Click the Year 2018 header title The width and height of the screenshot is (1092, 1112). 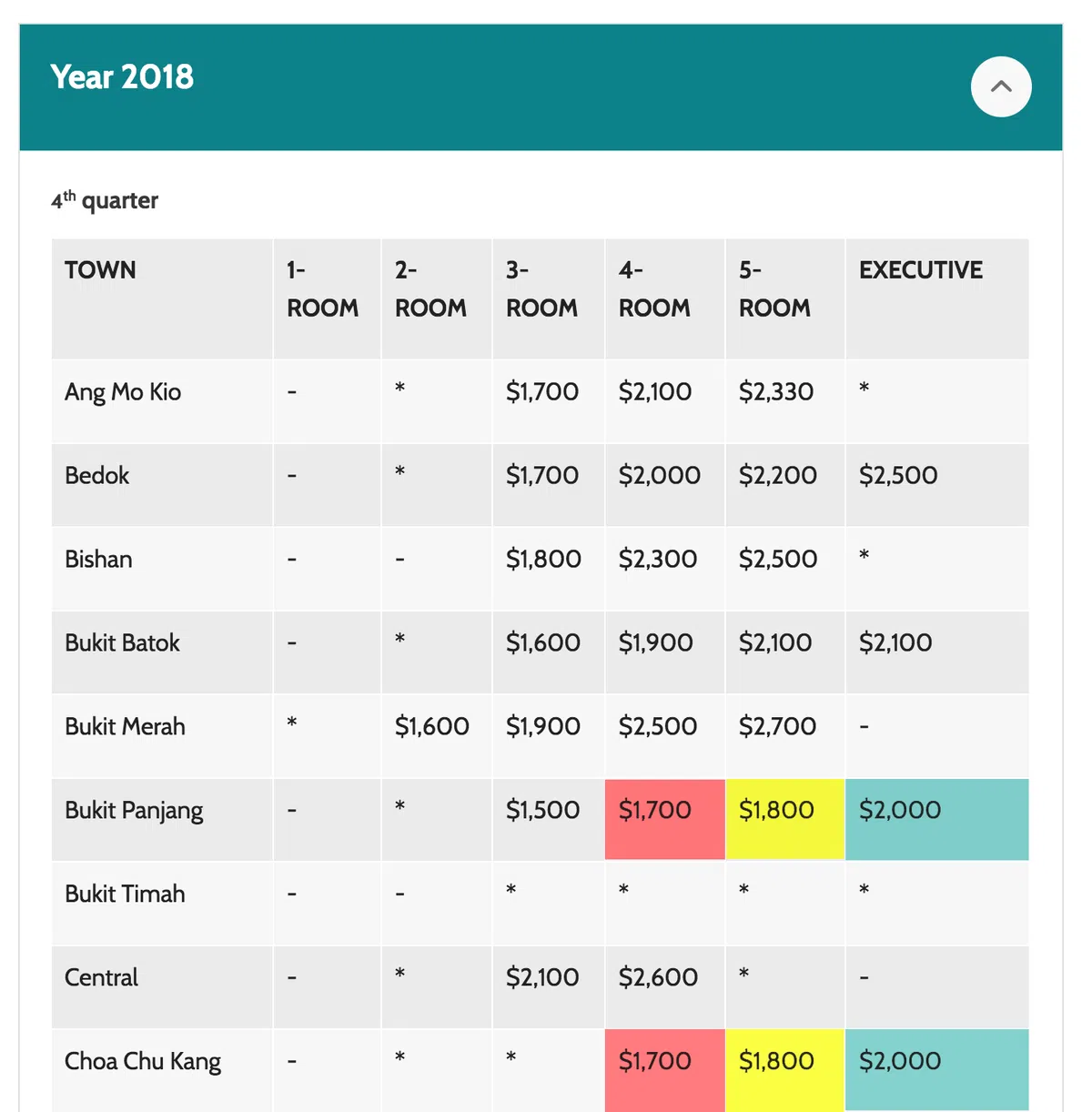(x=122, y=77)
